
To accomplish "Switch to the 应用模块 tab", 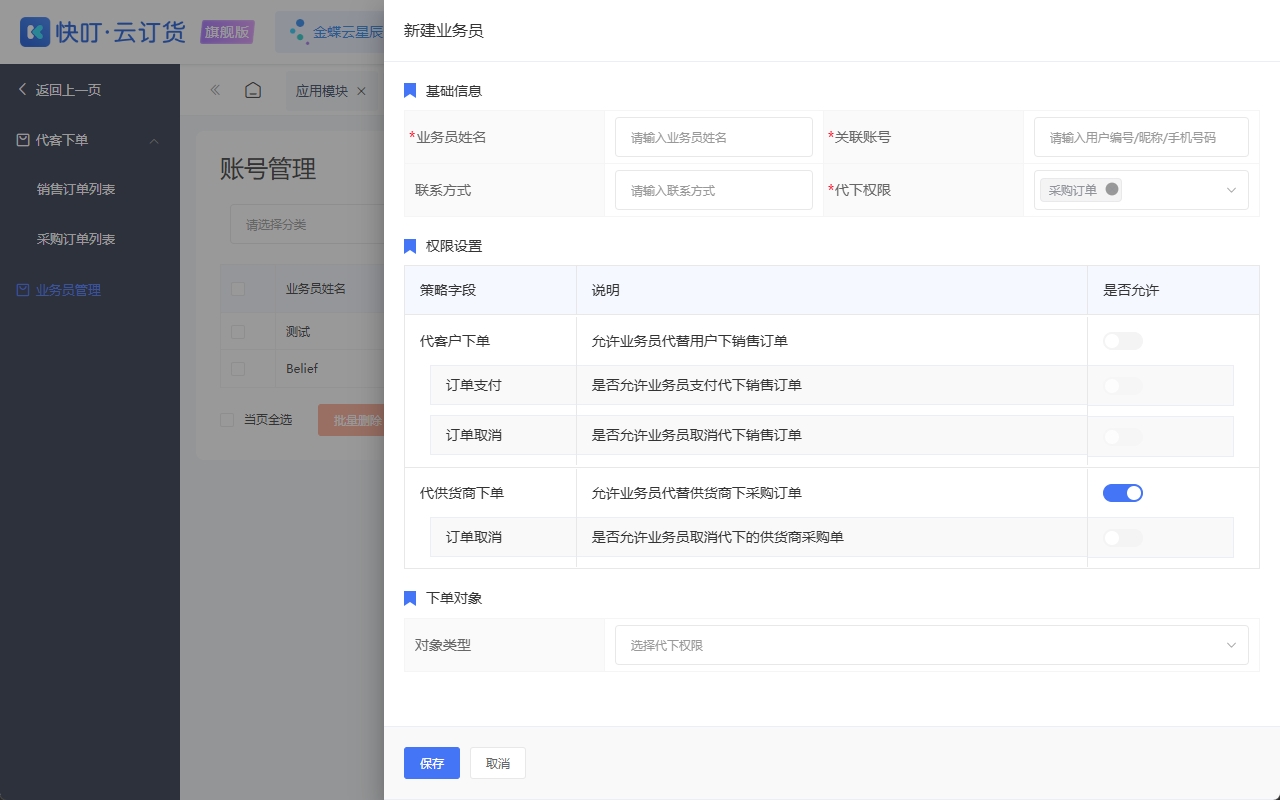I will click(x=322, y=91).
